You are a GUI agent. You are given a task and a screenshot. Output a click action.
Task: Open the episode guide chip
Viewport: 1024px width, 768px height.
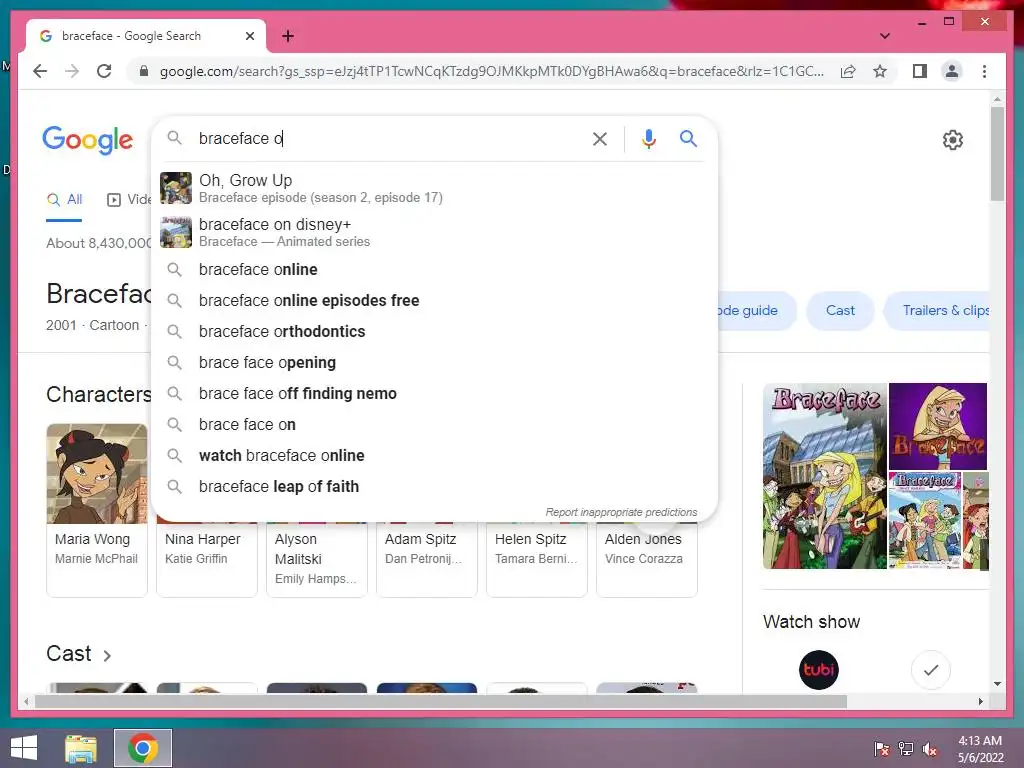758,310
